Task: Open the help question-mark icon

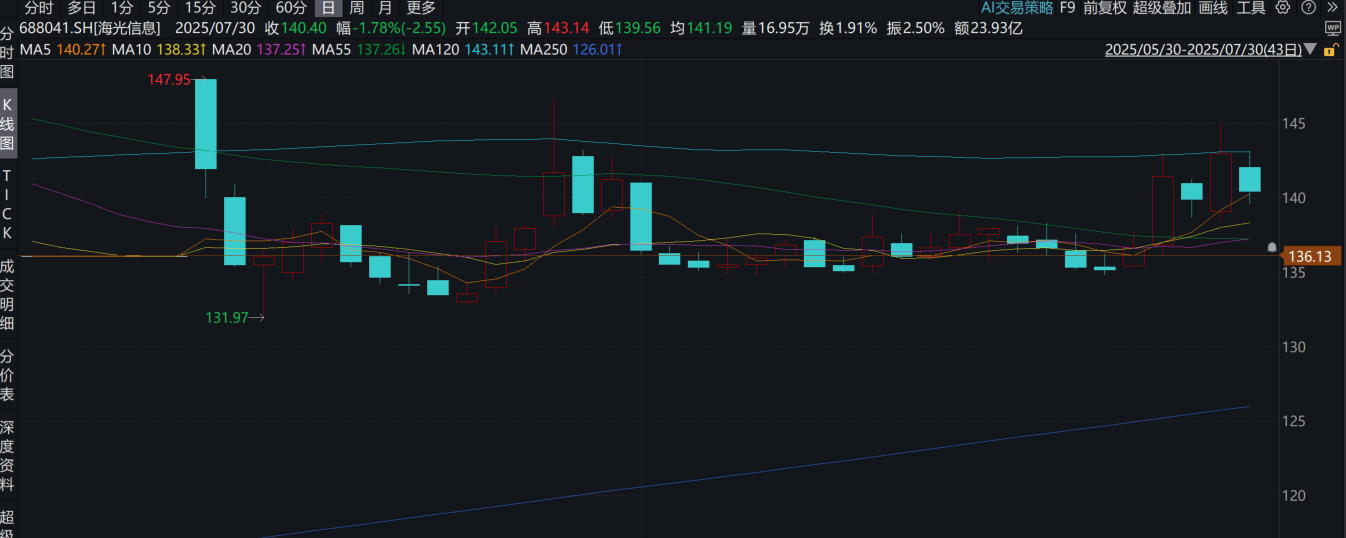Action: (x=1306, y=8)
